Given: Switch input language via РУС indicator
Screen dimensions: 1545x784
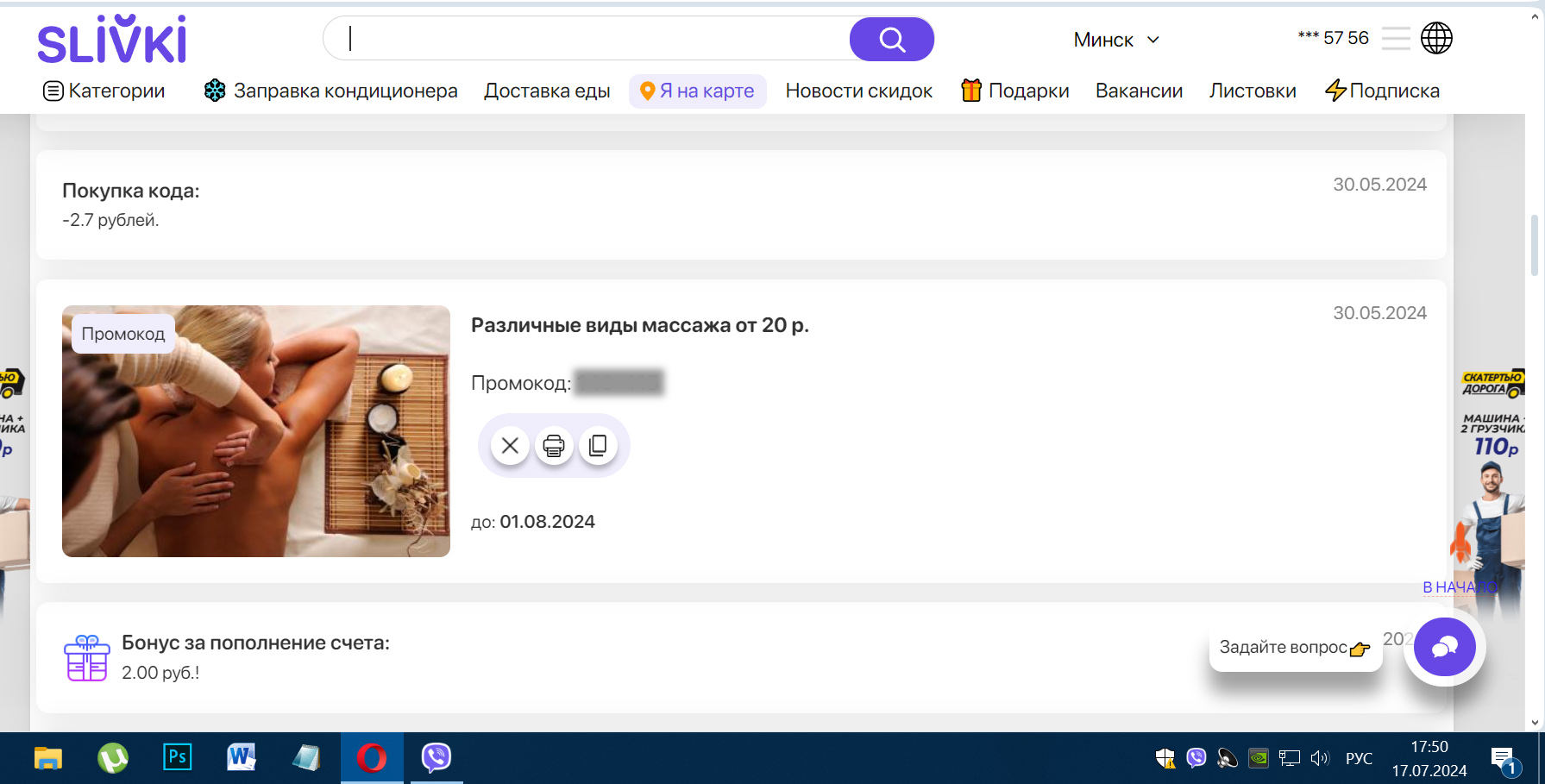Looking at the screenshot, I should (1359, 758).
